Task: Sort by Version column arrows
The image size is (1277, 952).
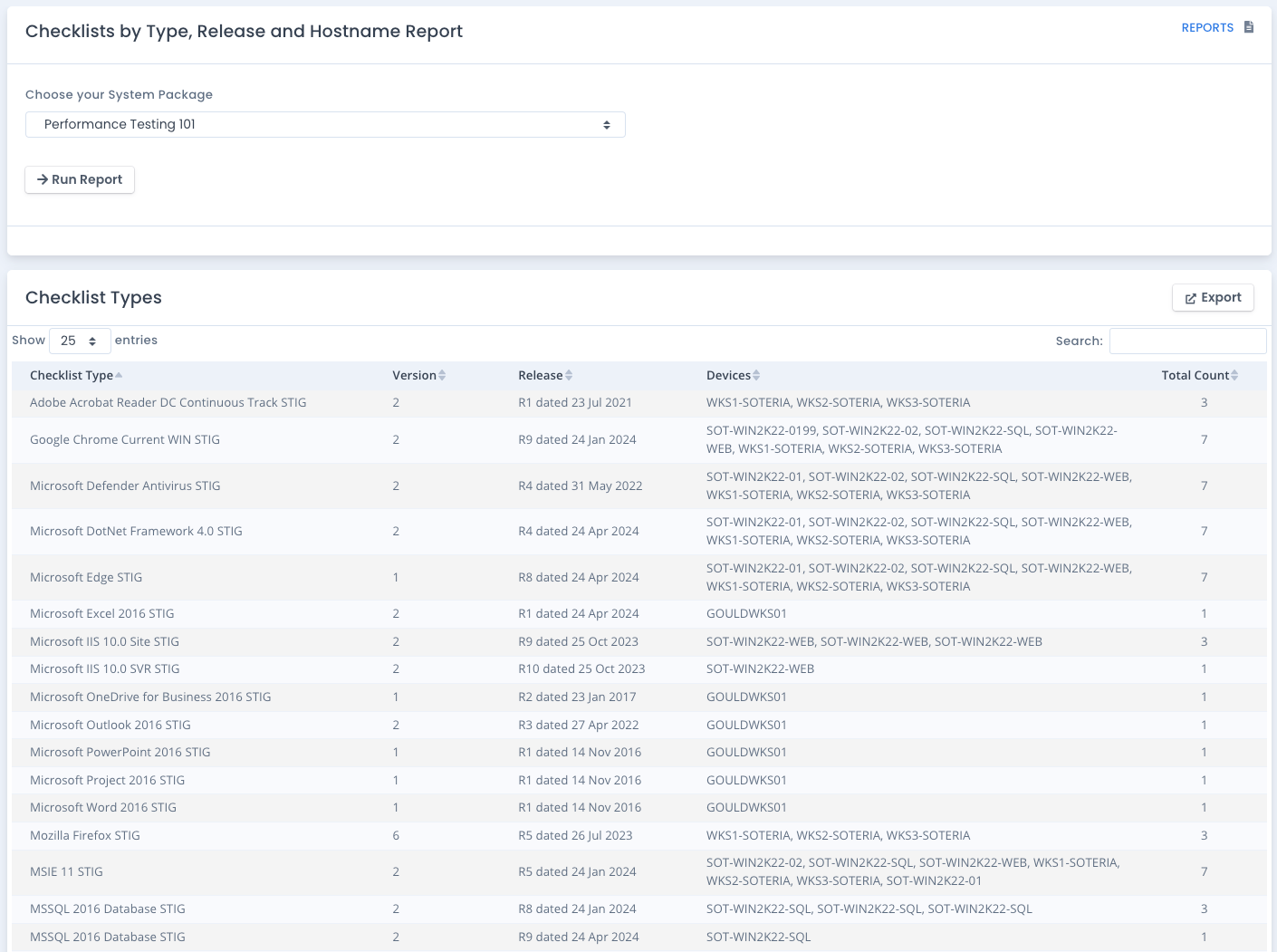Action: click(442, 375)
